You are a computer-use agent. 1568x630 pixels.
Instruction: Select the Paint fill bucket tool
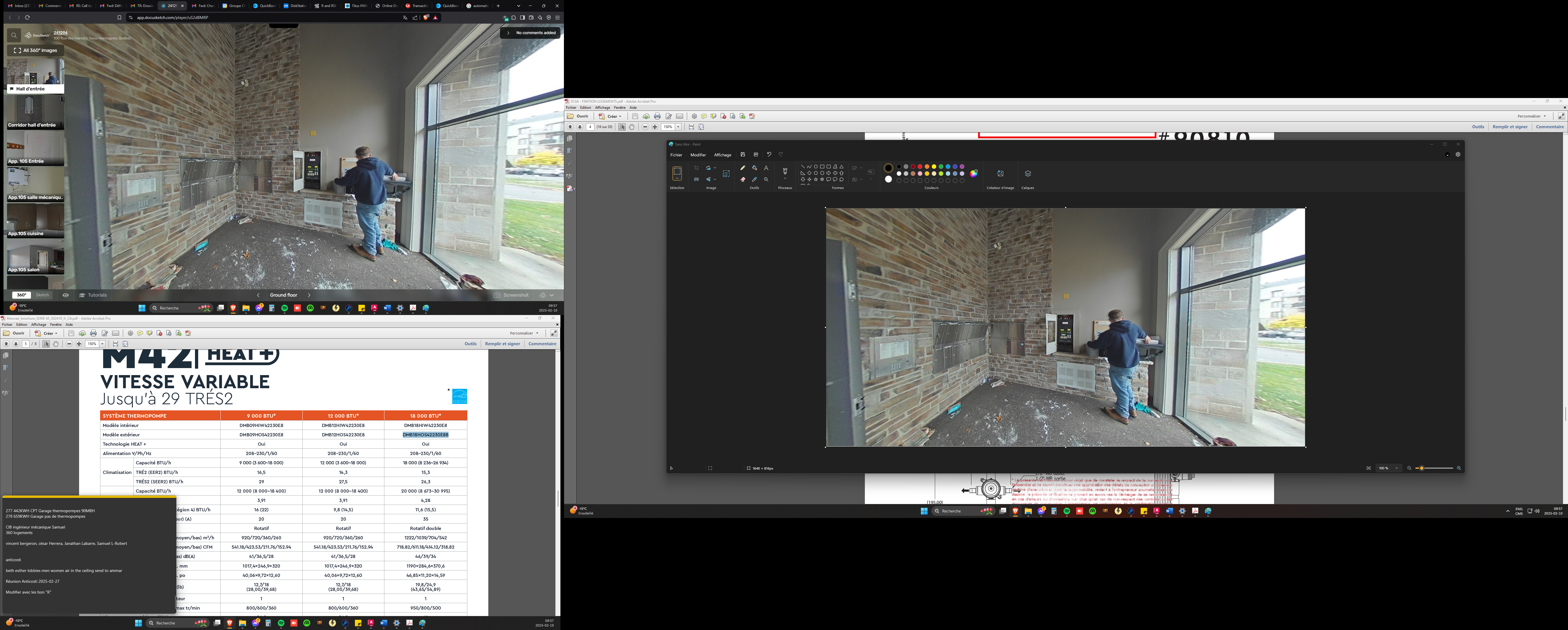[754, 168]
